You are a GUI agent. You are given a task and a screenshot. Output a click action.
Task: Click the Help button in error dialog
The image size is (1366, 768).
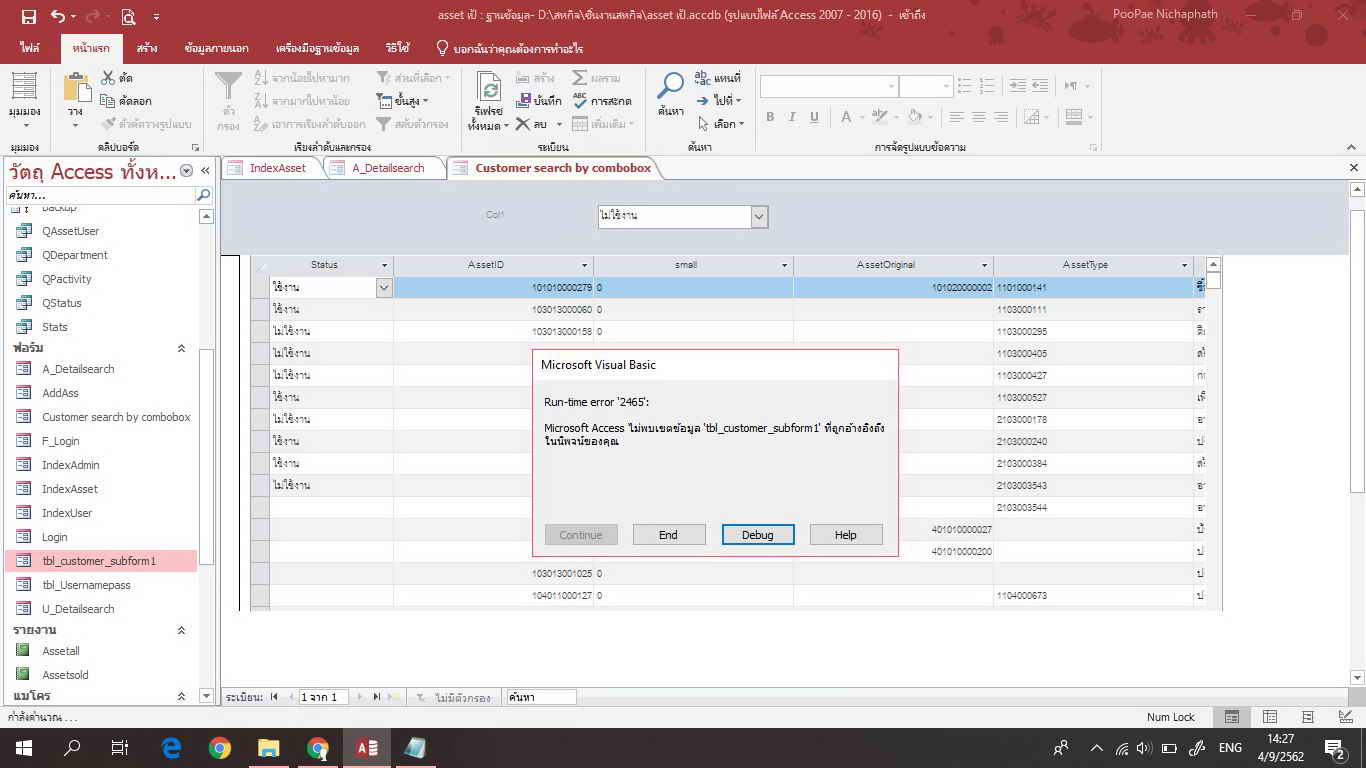point(846,535)
